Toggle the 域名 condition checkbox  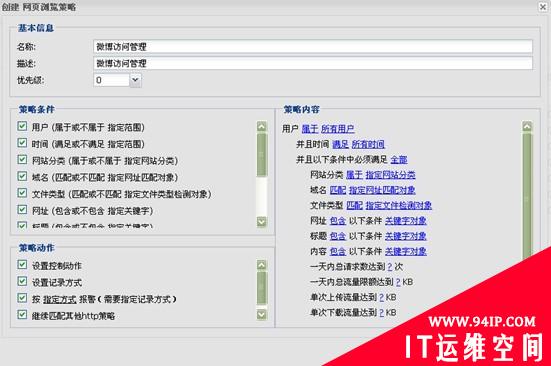pyautogui.click(x=22, y=176)
